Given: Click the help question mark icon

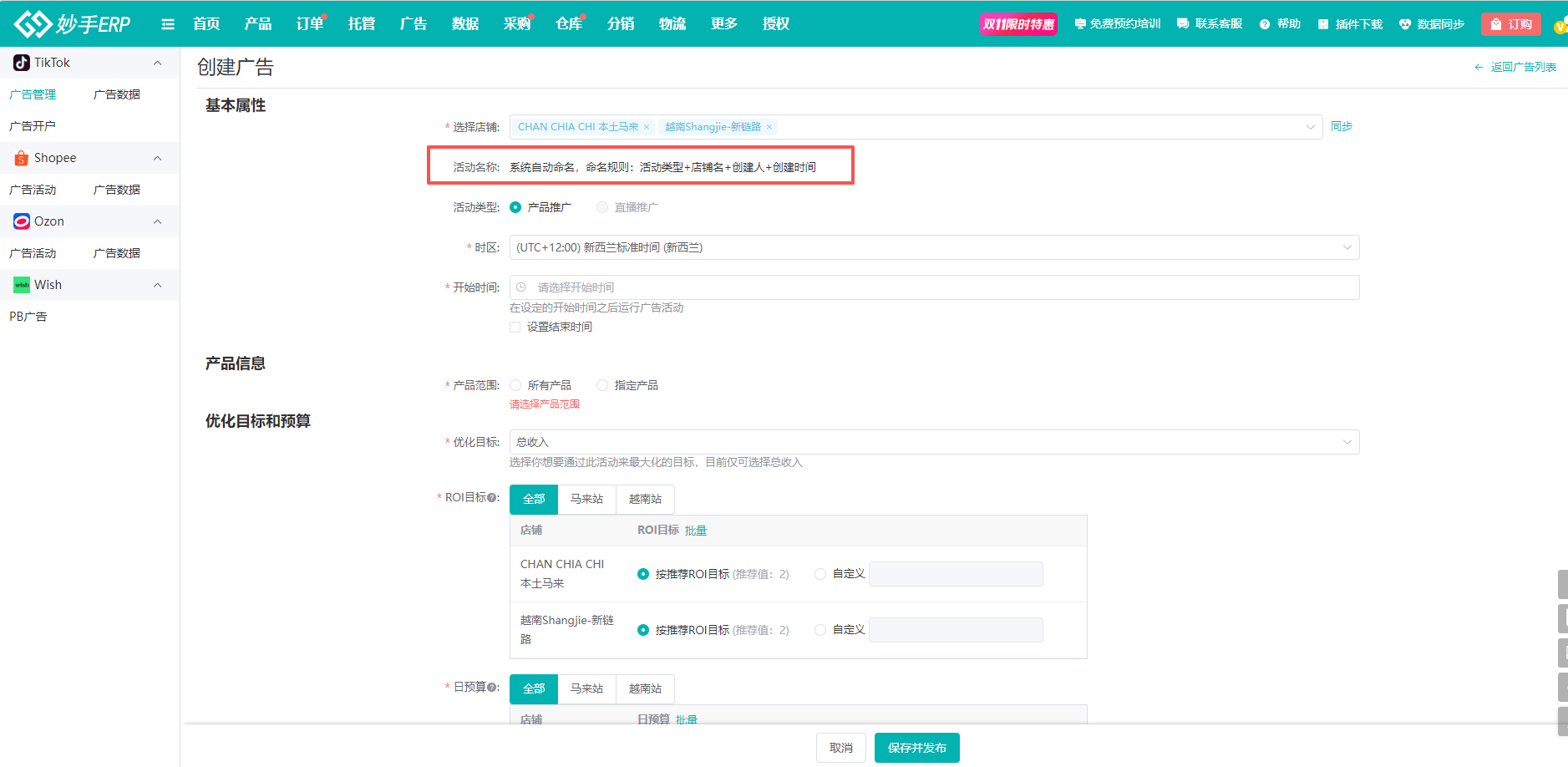Looking at the screenshot, I should tap(1265, 24).
